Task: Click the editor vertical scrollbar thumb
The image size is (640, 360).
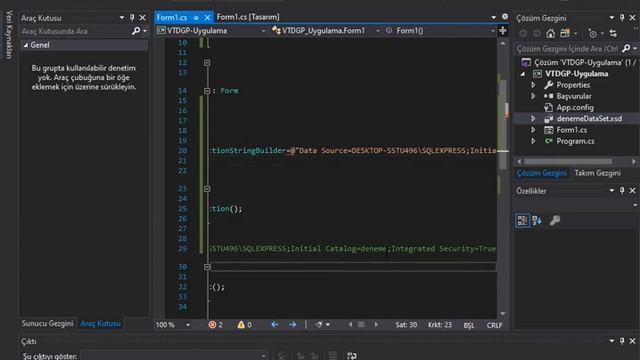Action: tap(503, 124)
